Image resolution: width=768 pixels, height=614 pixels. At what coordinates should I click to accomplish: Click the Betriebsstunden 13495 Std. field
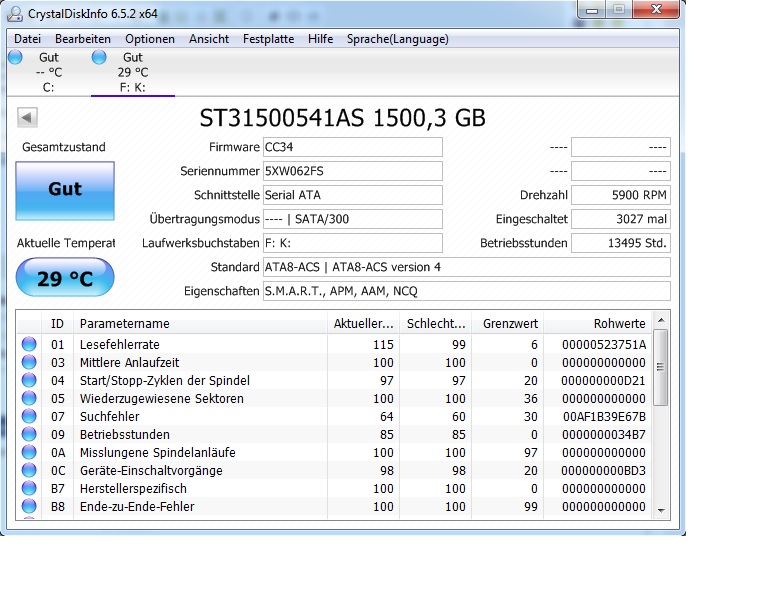(x=621, y=243)
